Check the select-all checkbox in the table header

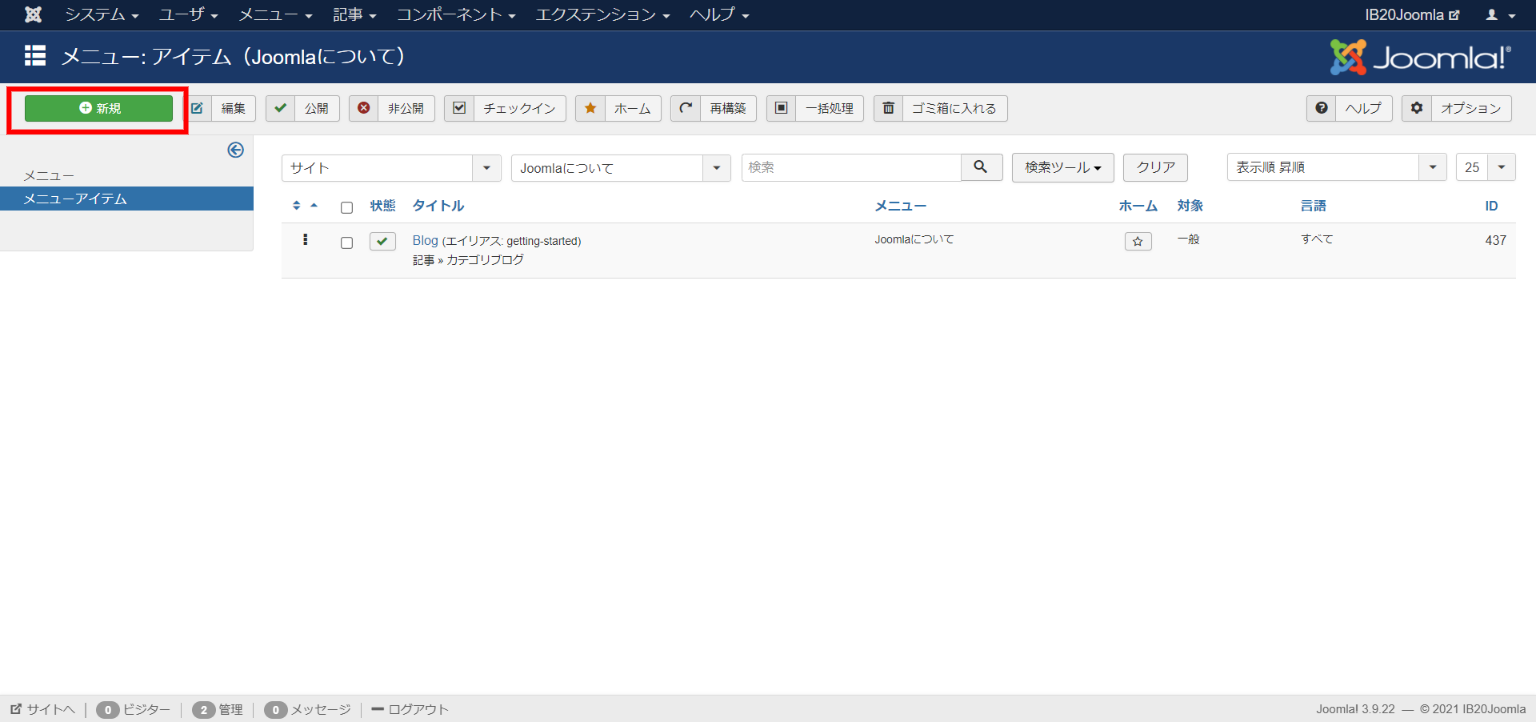(347, 208)
